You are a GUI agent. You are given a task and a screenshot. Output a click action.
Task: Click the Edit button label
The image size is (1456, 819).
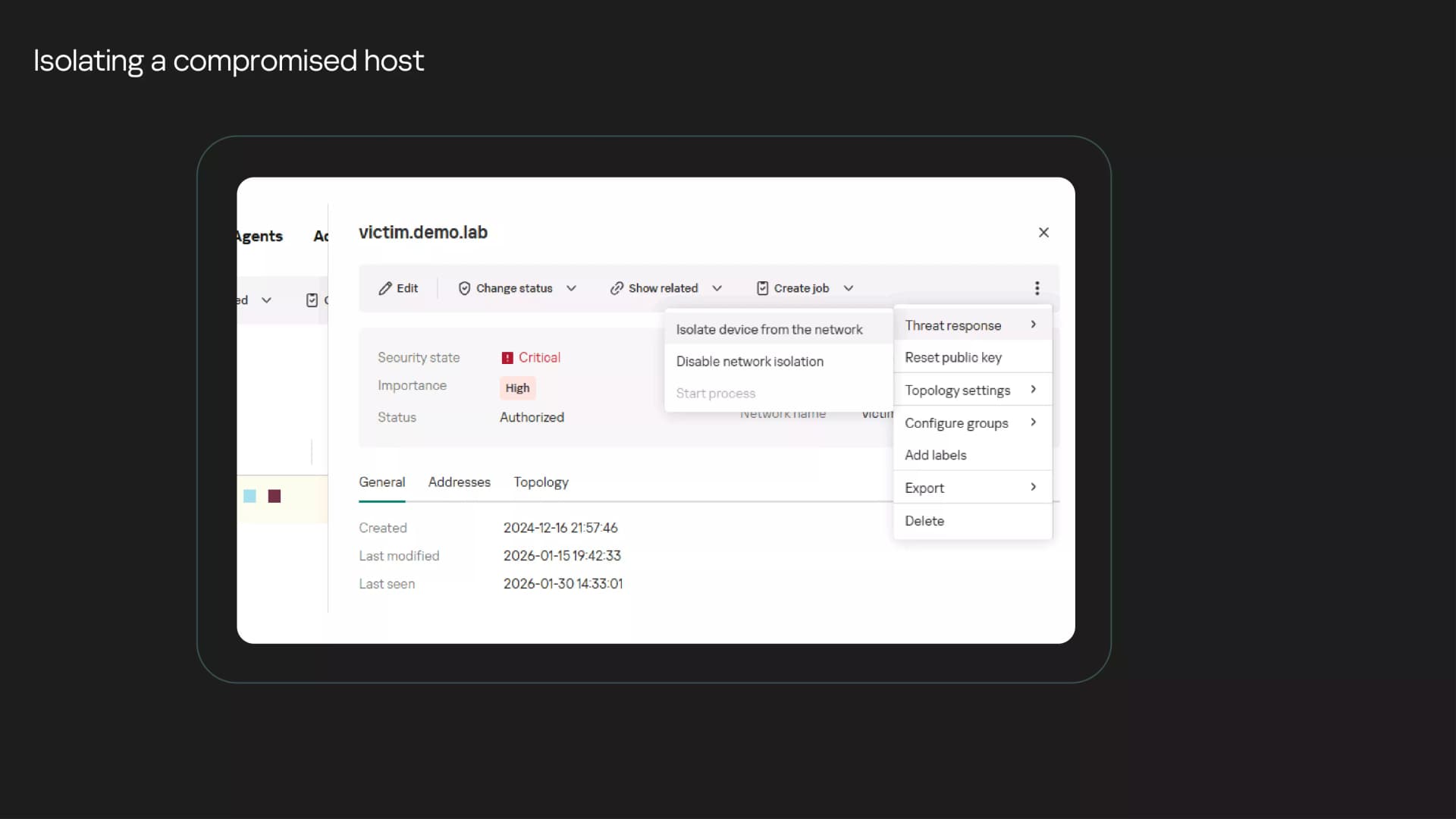407,288
